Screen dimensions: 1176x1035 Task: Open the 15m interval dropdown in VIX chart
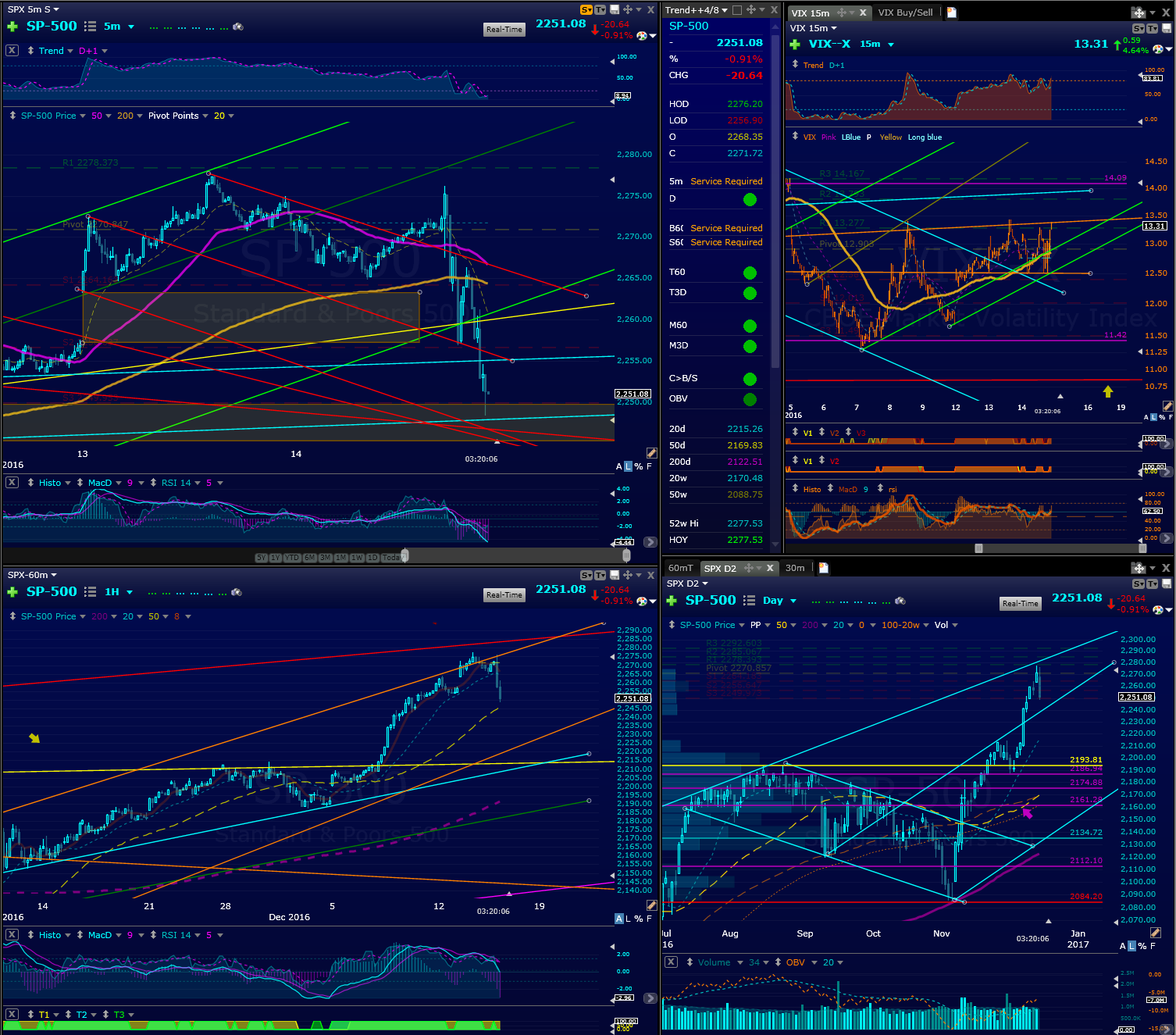pyautogui.click(x=891, y=45)
